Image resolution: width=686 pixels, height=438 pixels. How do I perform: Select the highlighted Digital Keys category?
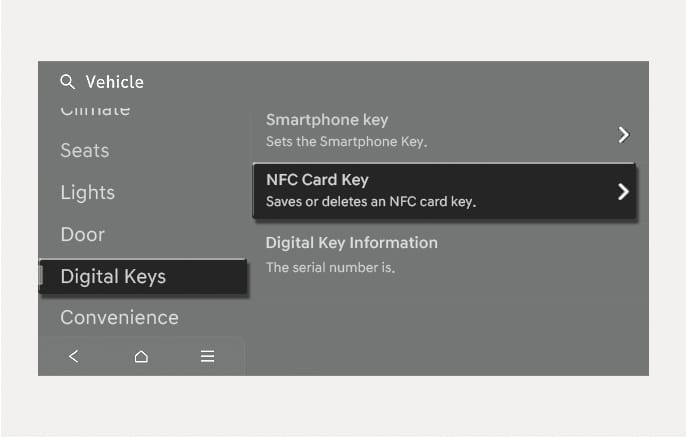pos(113,277)
